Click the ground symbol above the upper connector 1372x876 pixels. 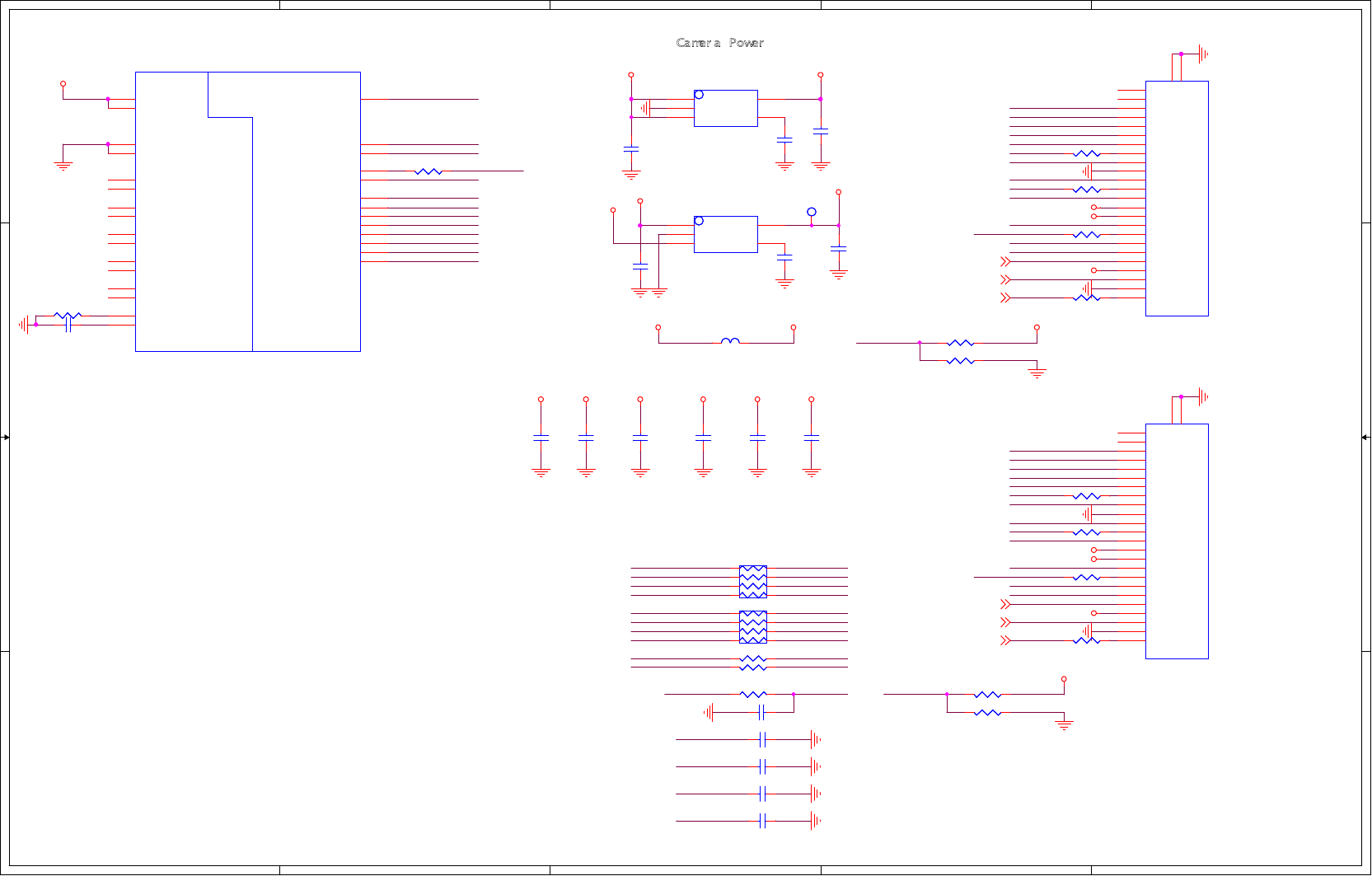[x=1203, y=54]
